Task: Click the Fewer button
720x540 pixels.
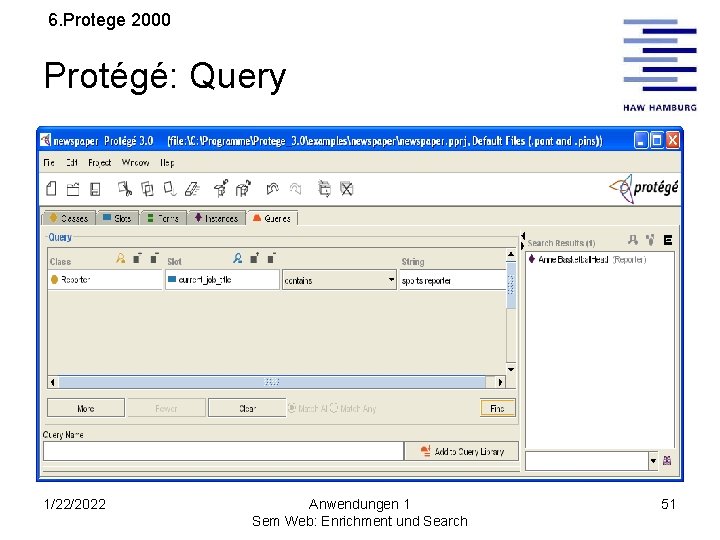Action: point(166,408)
